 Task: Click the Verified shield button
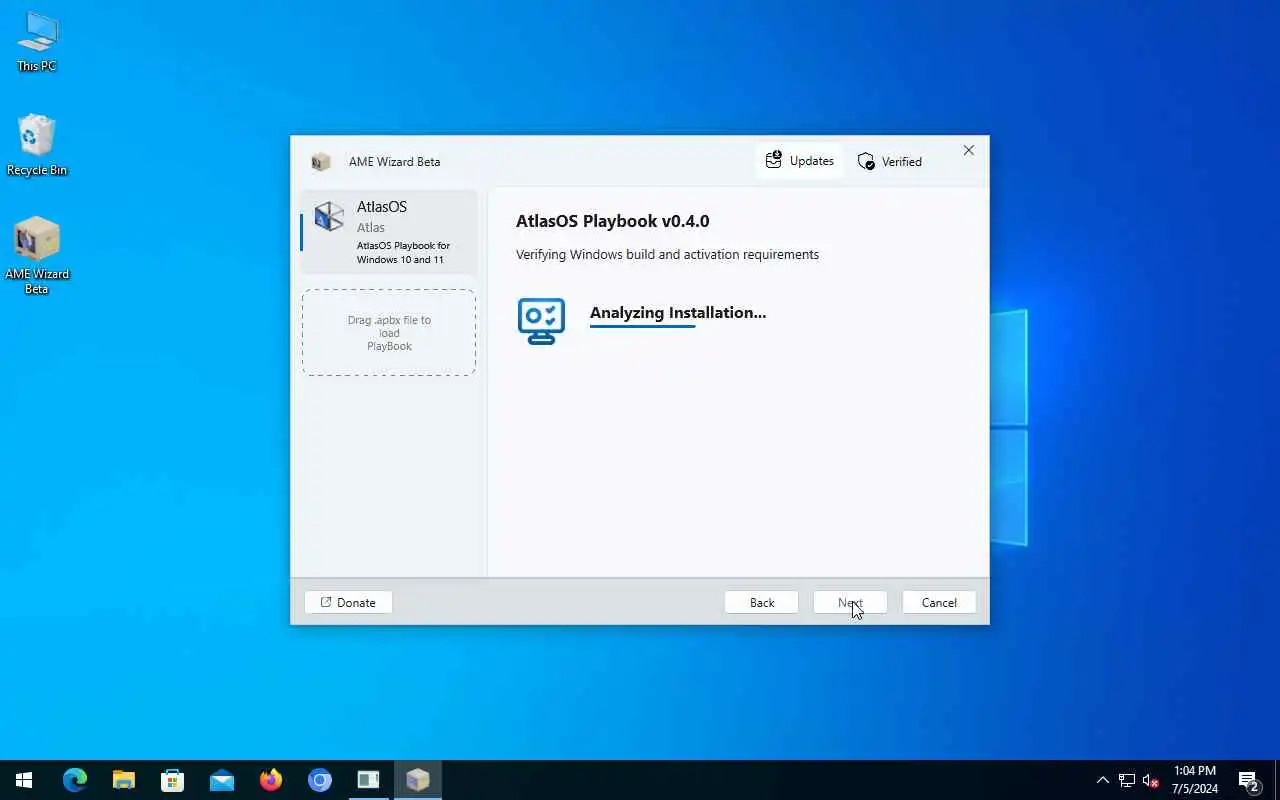coord(889,161)
